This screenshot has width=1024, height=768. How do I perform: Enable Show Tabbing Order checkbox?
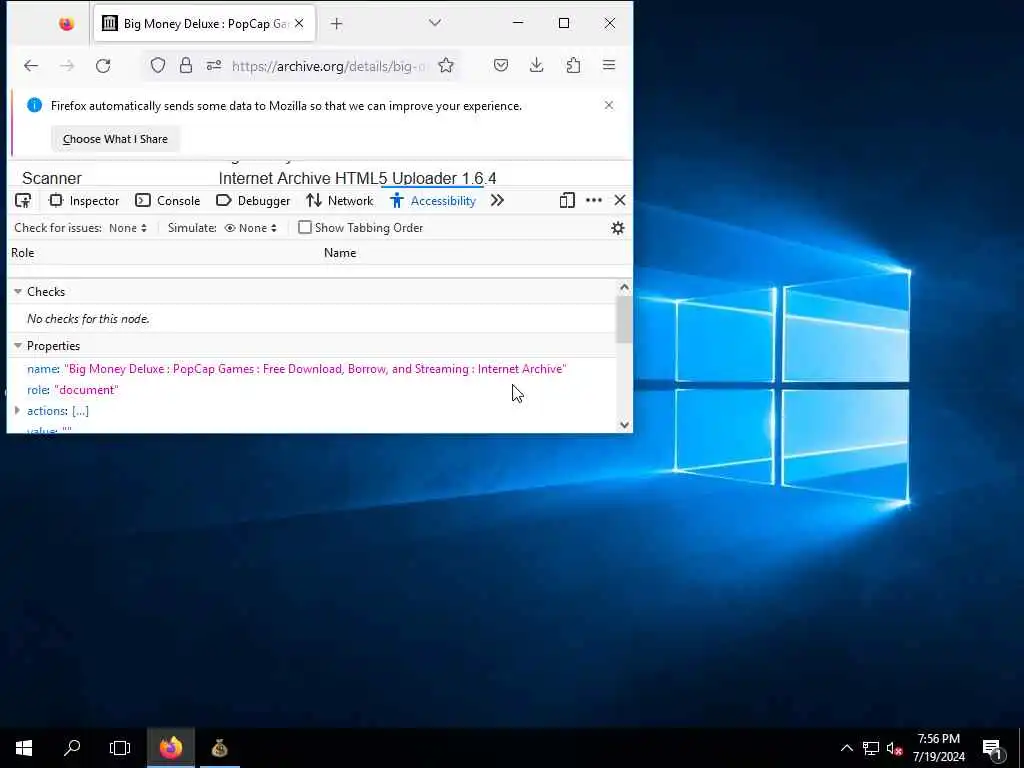[304, 227]
